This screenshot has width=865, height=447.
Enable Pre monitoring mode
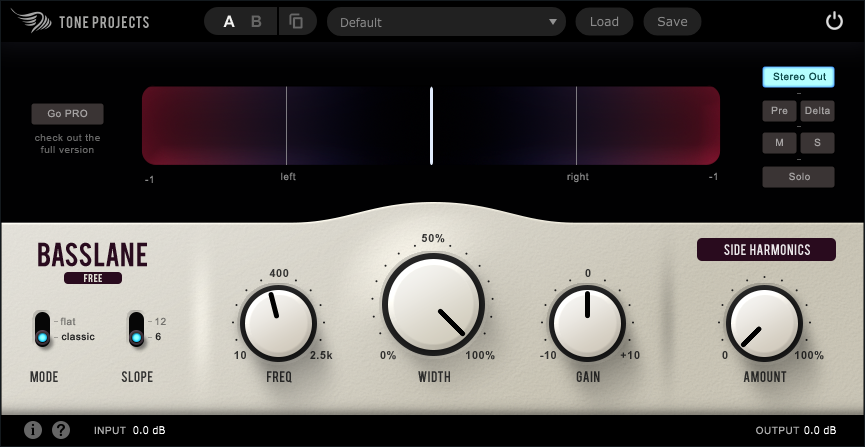pyautogui.click(x=778, y=110)
